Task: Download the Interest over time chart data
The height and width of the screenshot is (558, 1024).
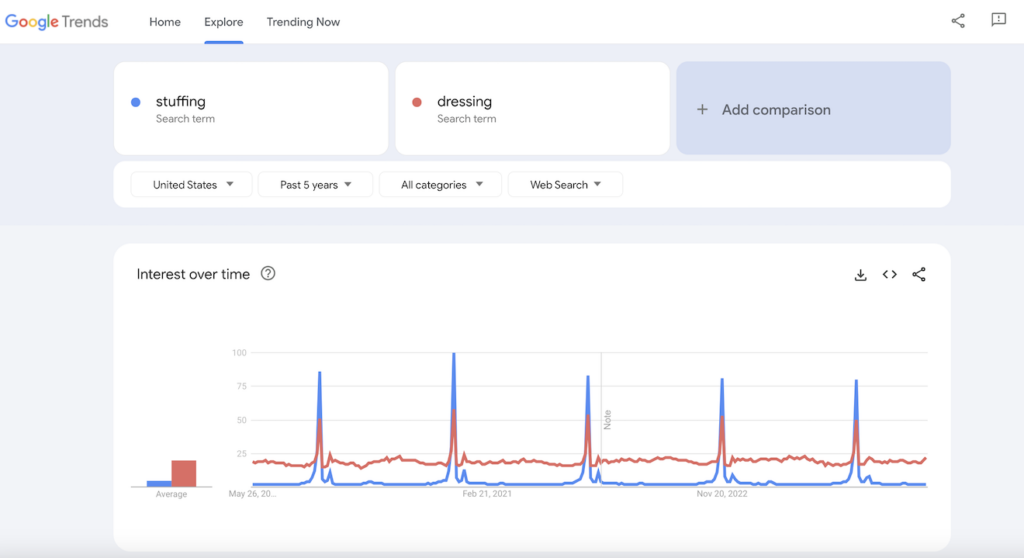Action: (860, 275)
